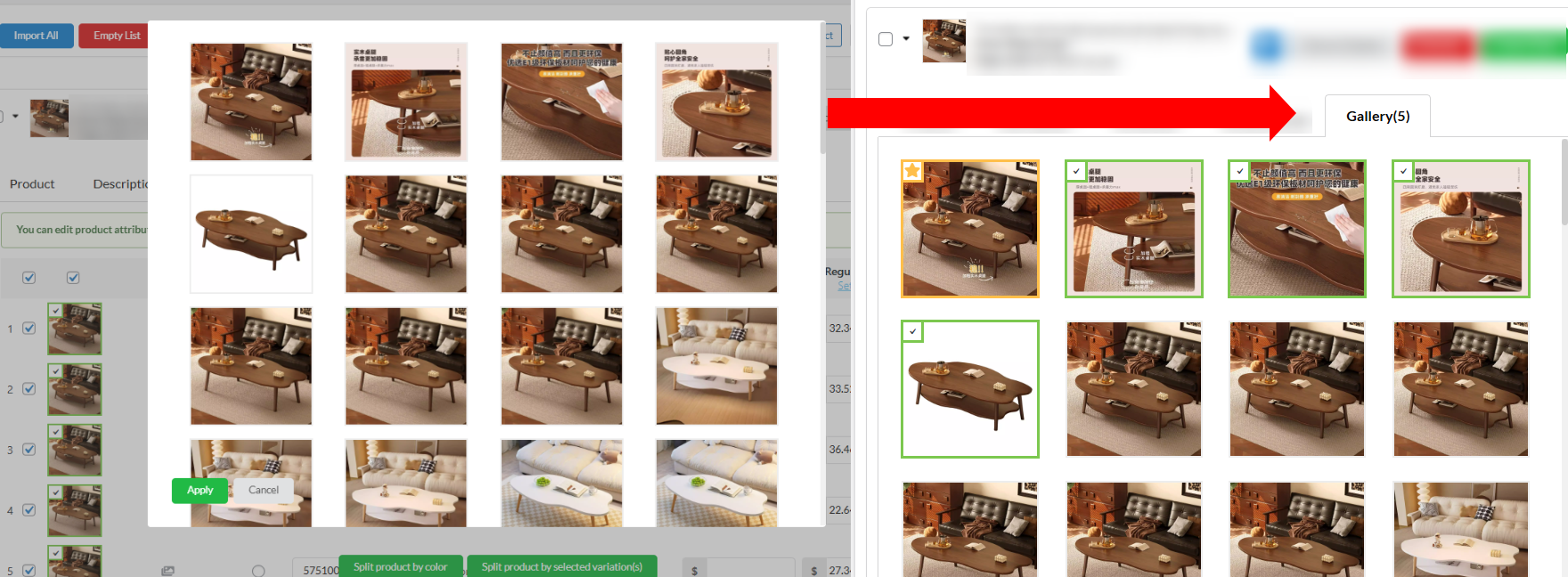Open the Product tab
This screenshot has width=1568, height=577.
point(32,183)
